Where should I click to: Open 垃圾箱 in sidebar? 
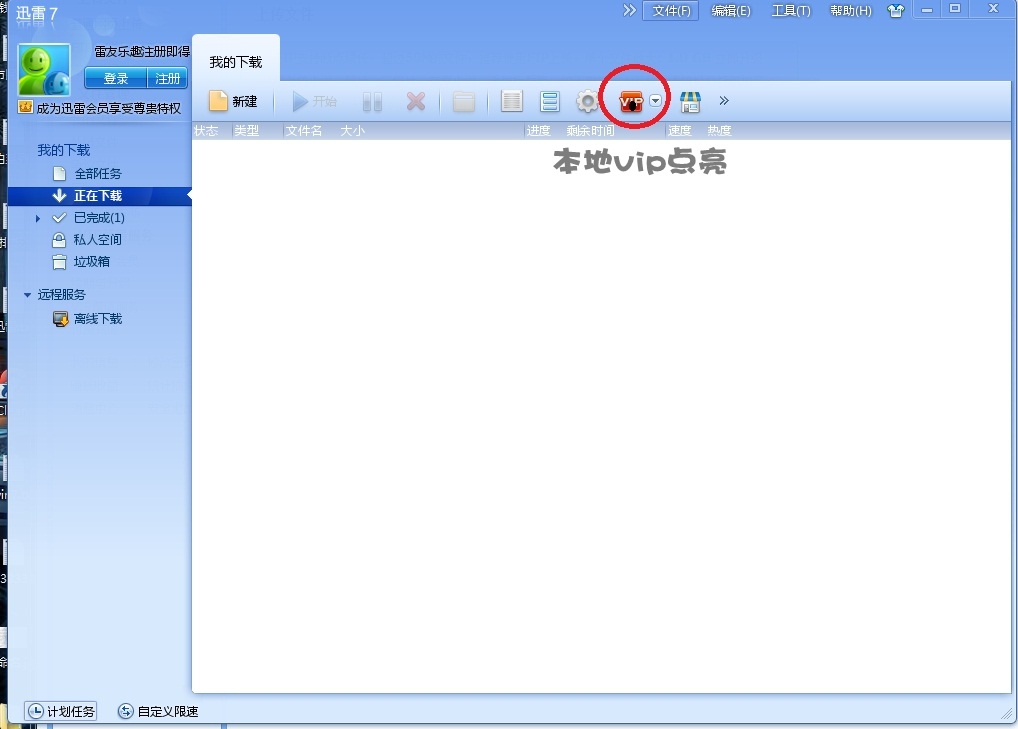92,262
